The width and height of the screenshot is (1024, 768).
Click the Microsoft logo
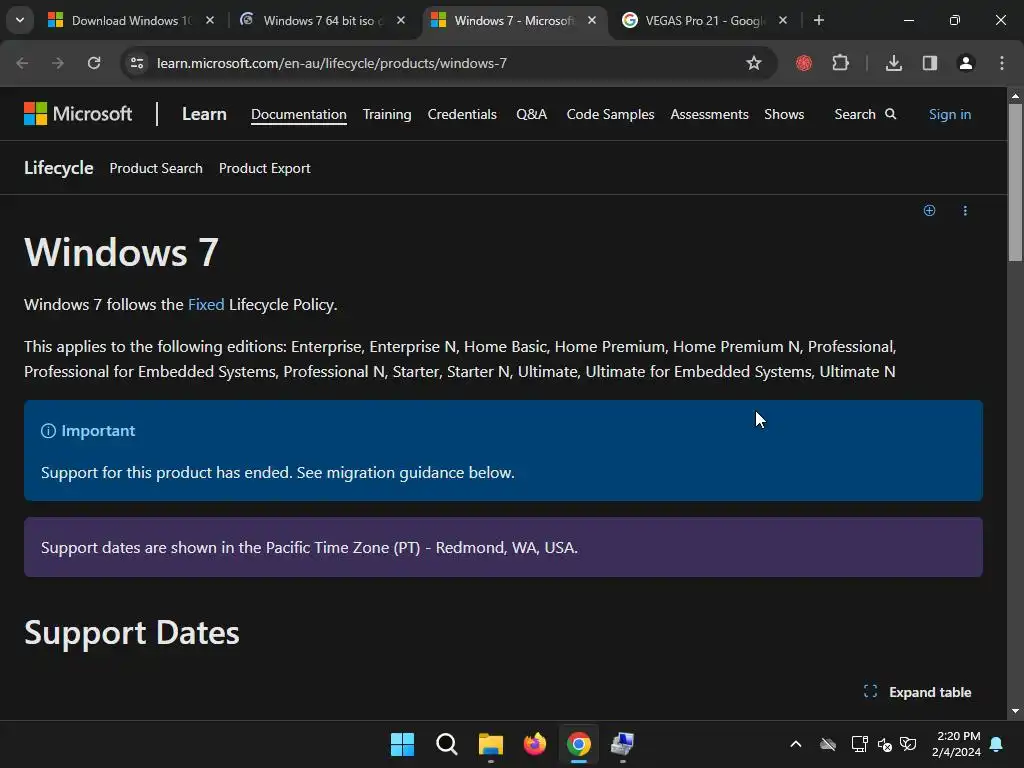78,114
